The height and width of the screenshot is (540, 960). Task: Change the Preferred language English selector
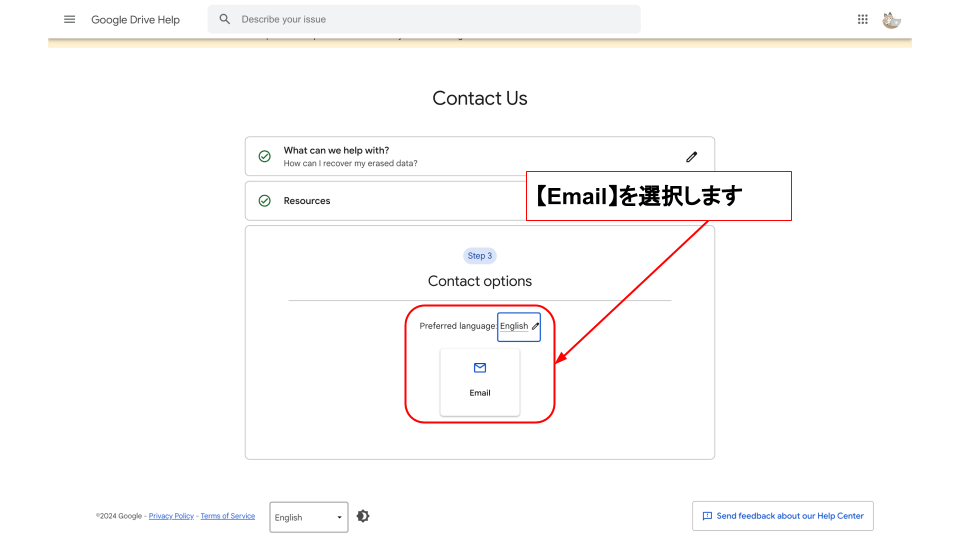click(519, 326)
